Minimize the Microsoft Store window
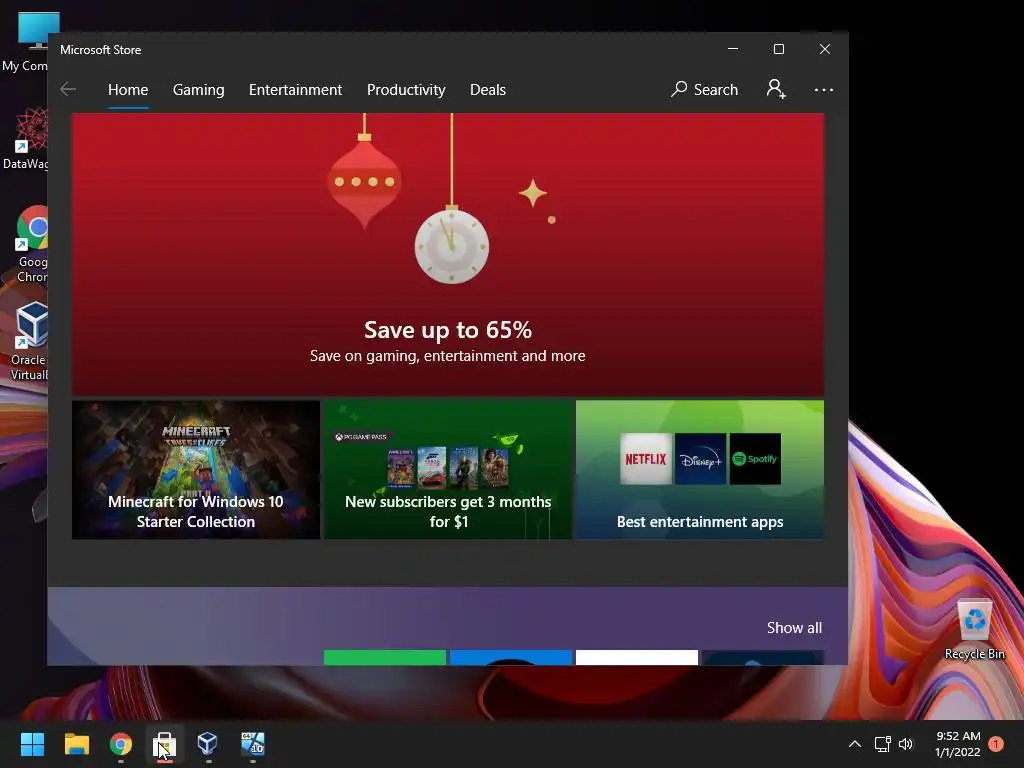 coord(733,49)
